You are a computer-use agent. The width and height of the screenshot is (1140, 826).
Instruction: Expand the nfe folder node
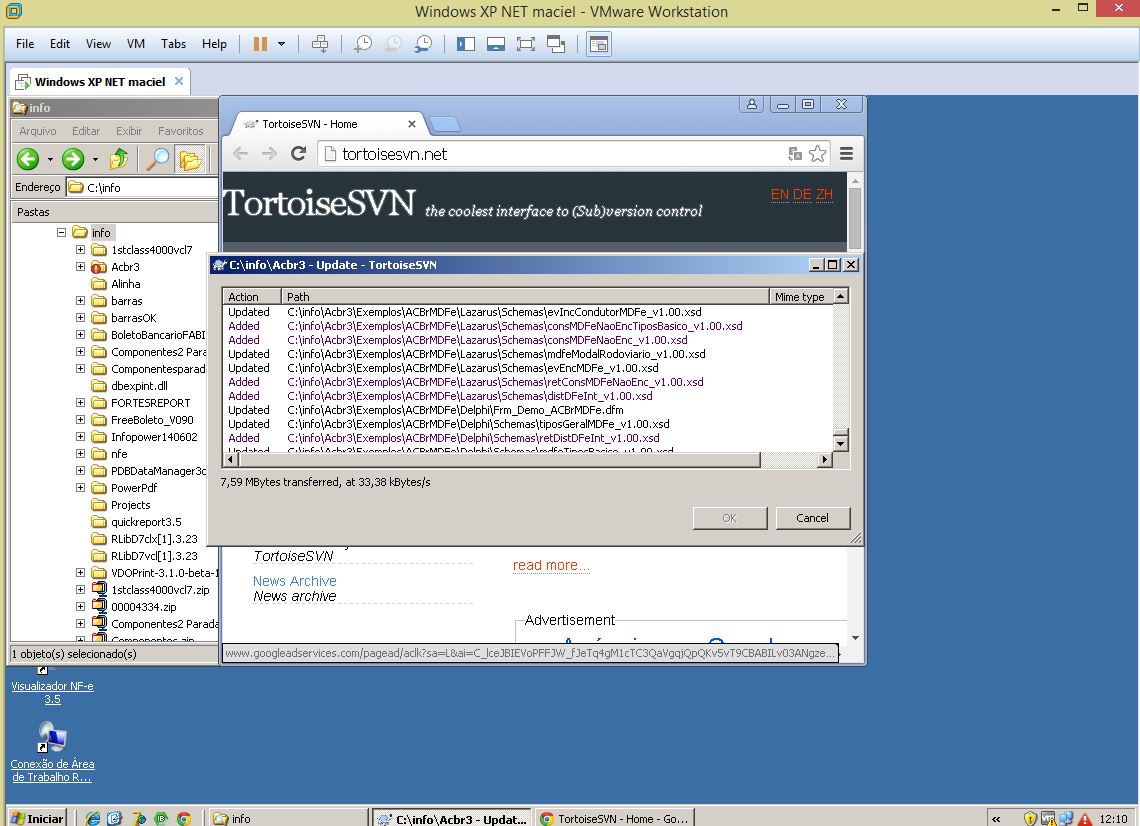click(80, 453)
